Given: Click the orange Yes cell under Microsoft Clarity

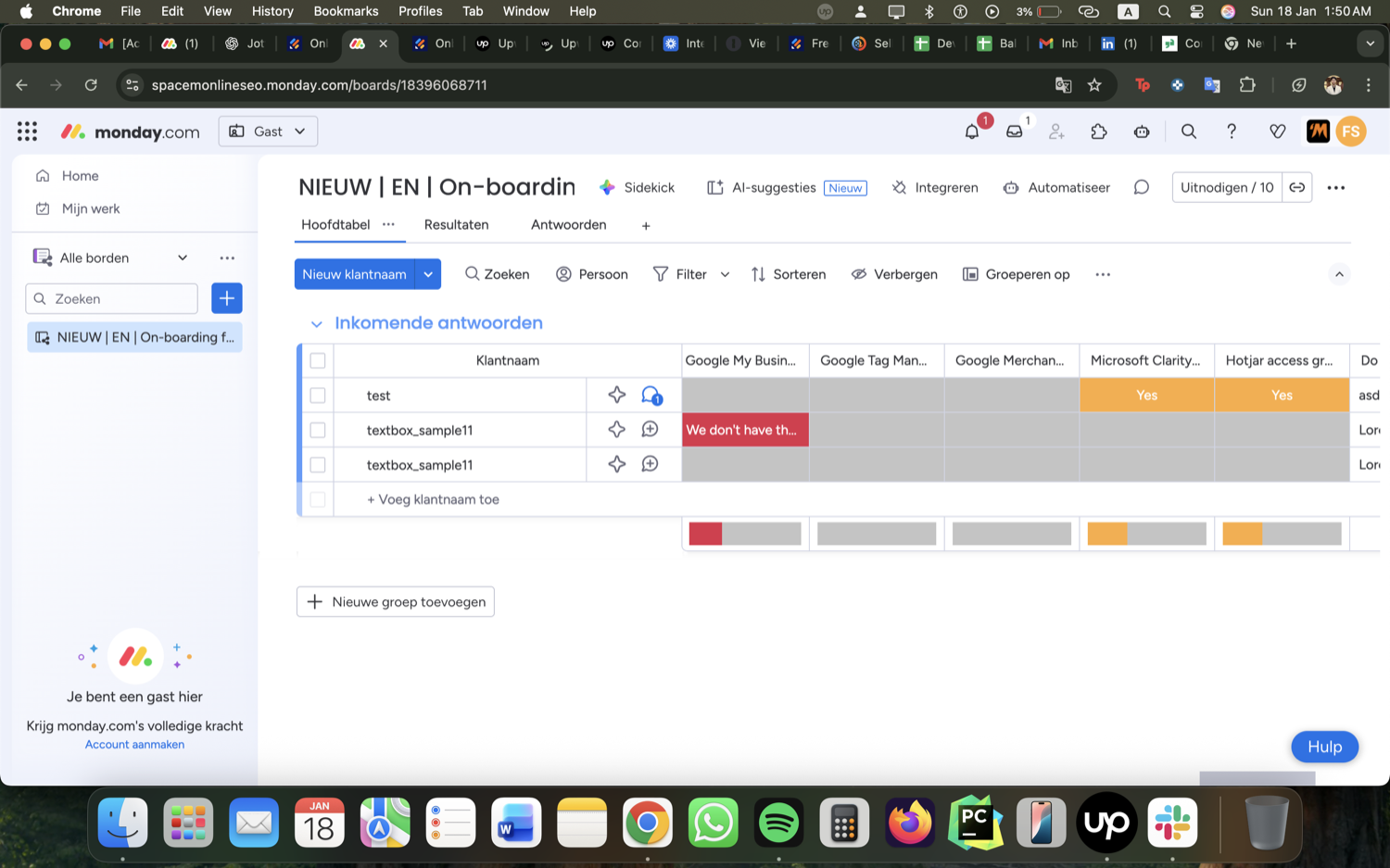Looking at the screenshot, I should 1146,395.
